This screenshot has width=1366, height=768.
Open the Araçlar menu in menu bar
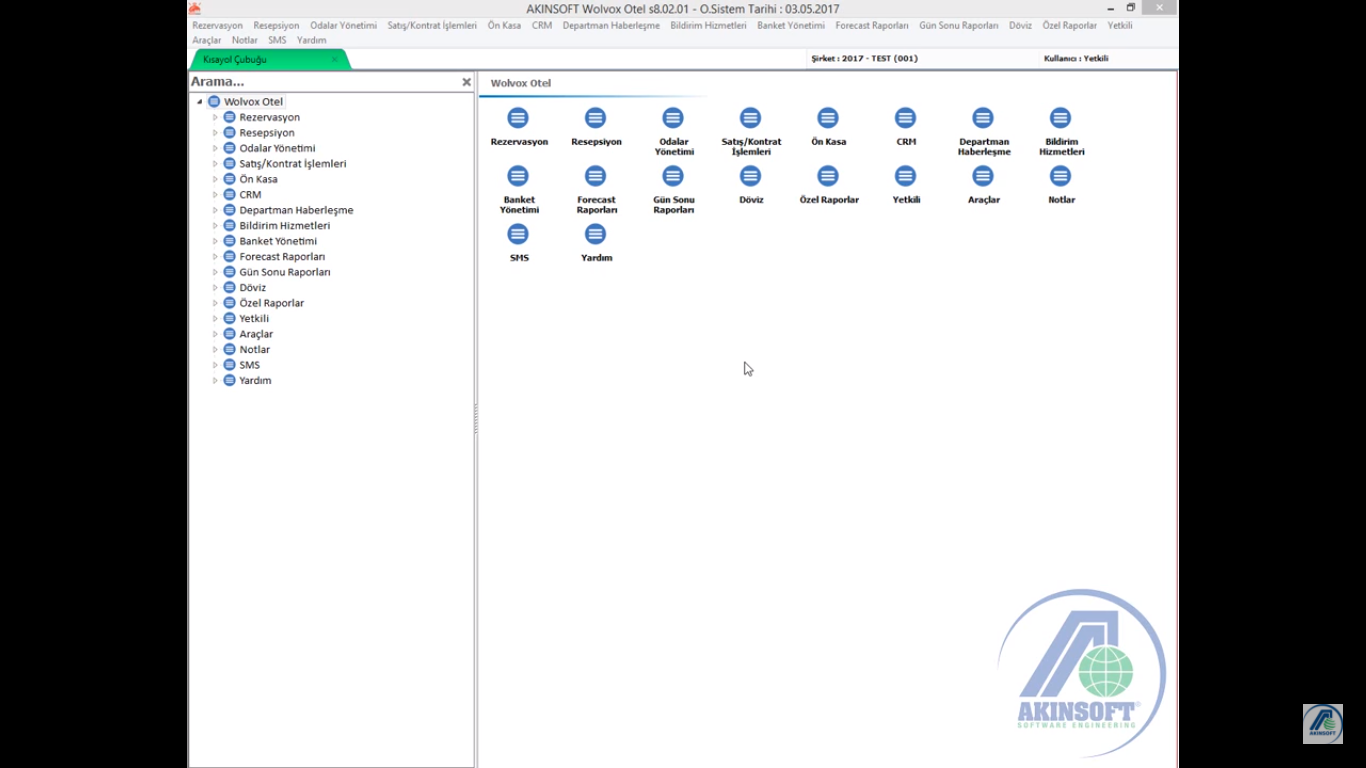[x=207, y=41]
